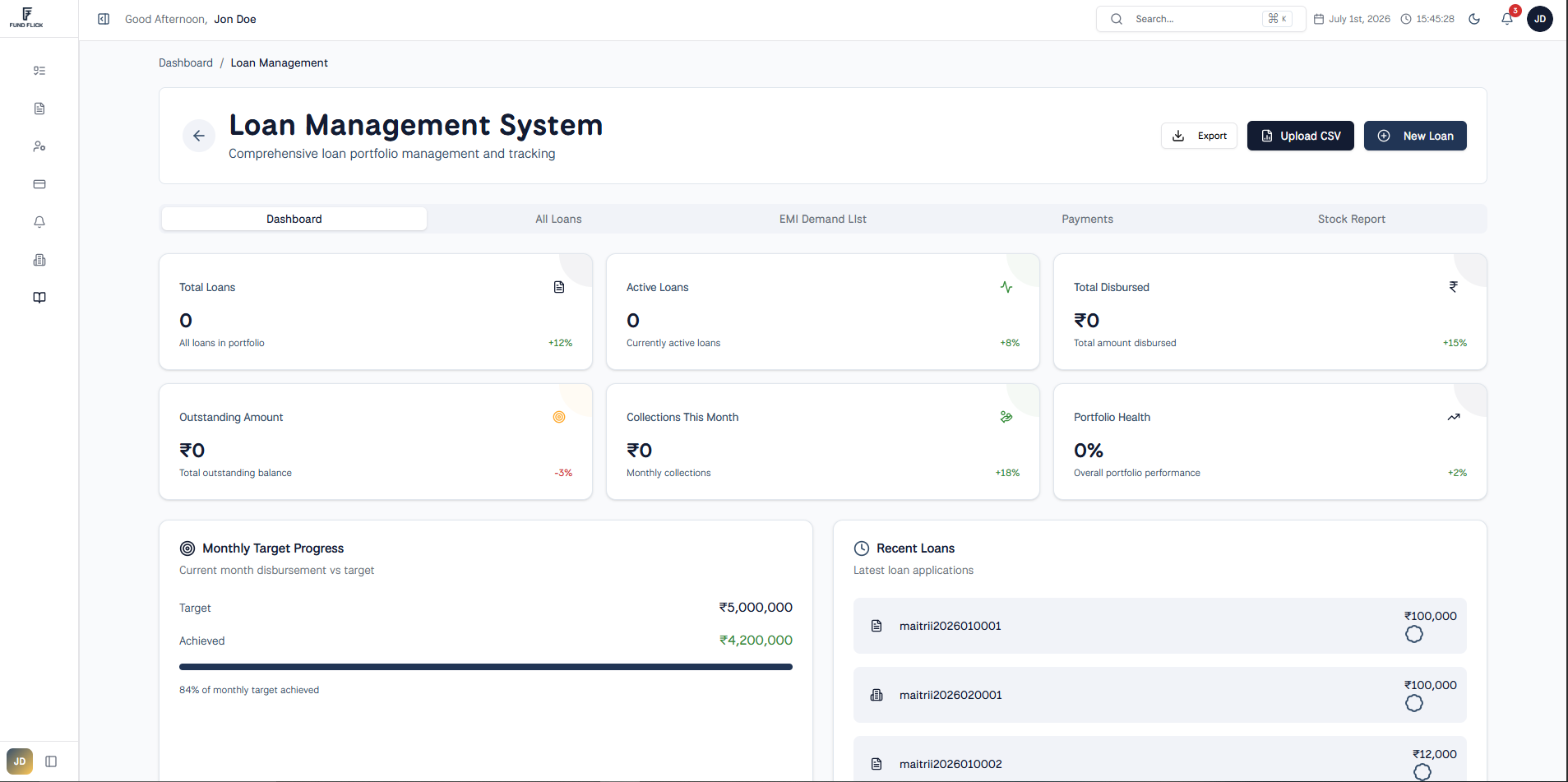The image size is (1568, 782).
Task: Click the calendar date icon
Action: coord(1319,19)
